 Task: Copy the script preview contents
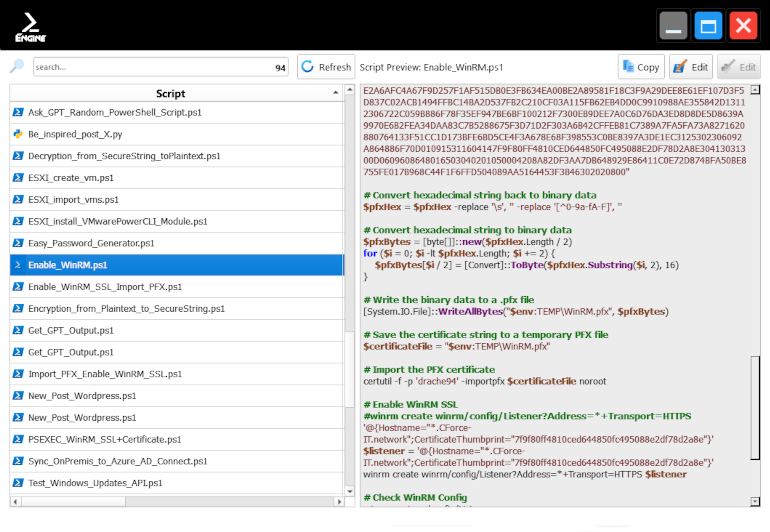pyautogui.click(x=640, y=67)
